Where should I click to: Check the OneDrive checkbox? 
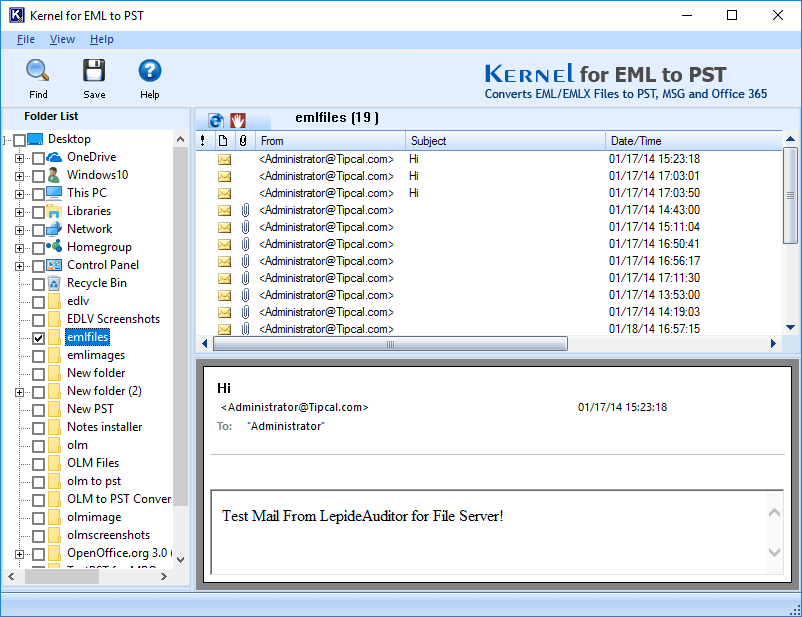pyautogui.click(x=38, y=158)
